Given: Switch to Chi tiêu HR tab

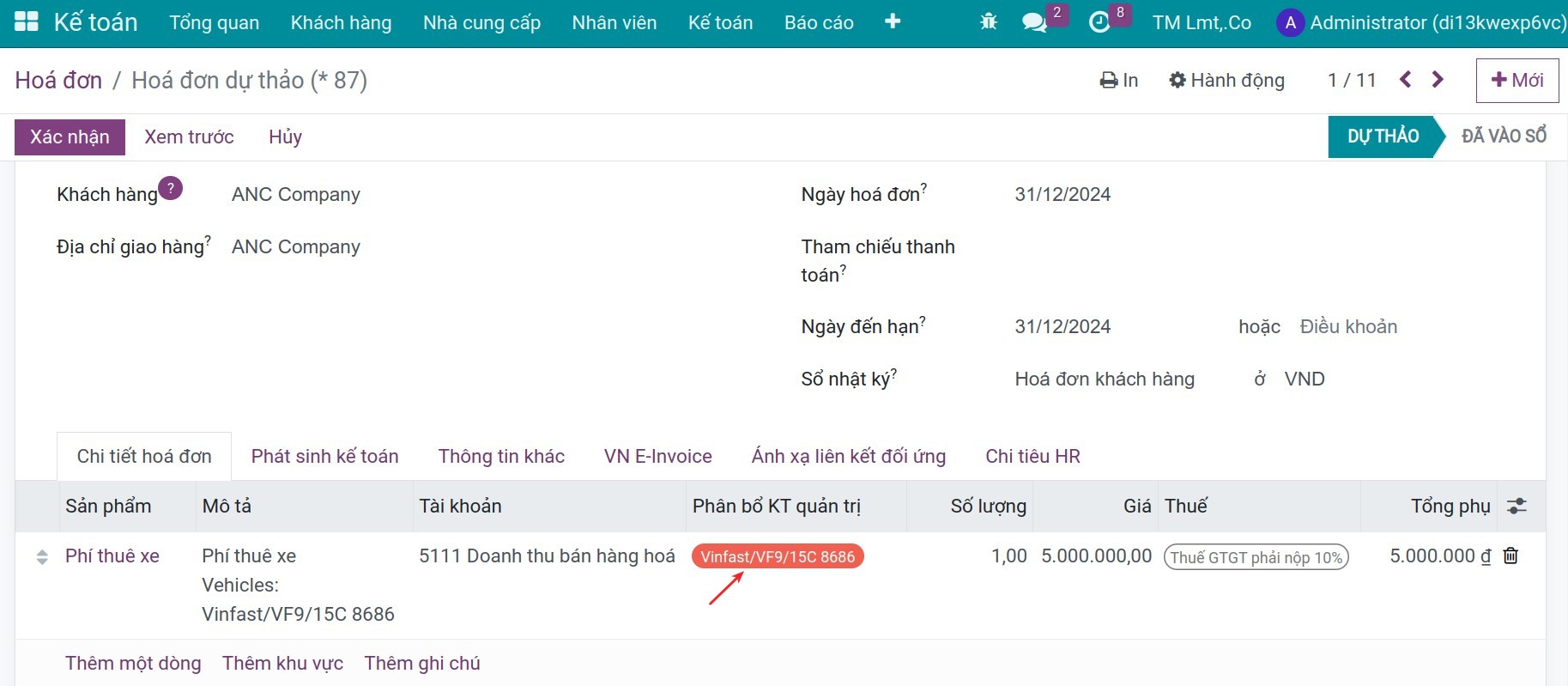Looking at the screenshot, I should click(1032, 456).
